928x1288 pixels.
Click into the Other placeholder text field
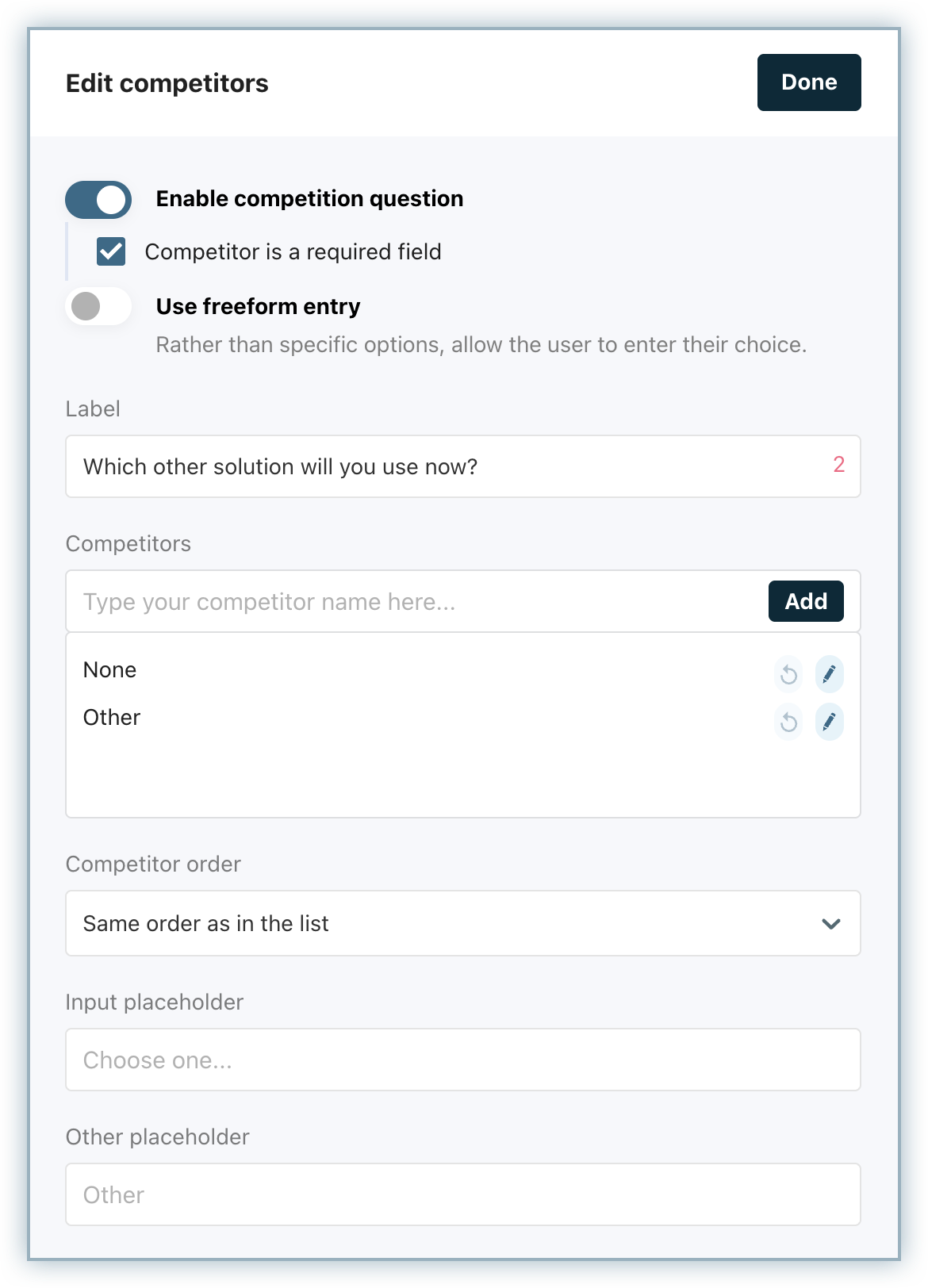pos(462,1194)
